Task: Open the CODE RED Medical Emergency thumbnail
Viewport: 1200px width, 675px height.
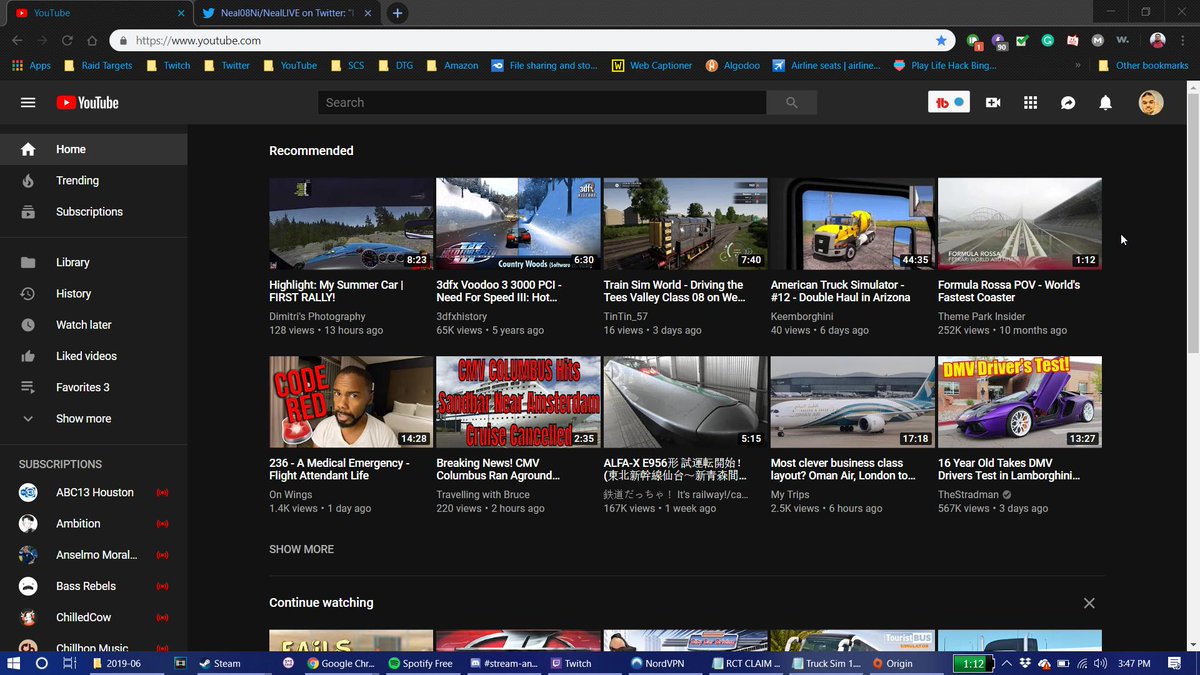Action: point(351,402)
